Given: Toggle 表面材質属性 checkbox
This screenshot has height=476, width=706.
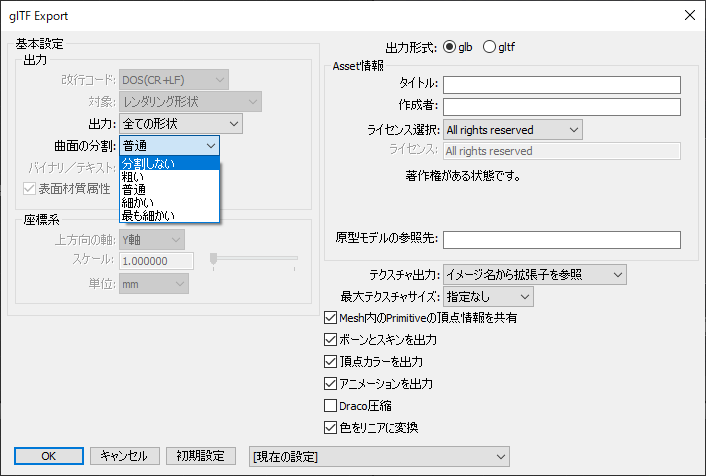Looking at the screenshot, I should pyautogui.click(x=29, y=188).
